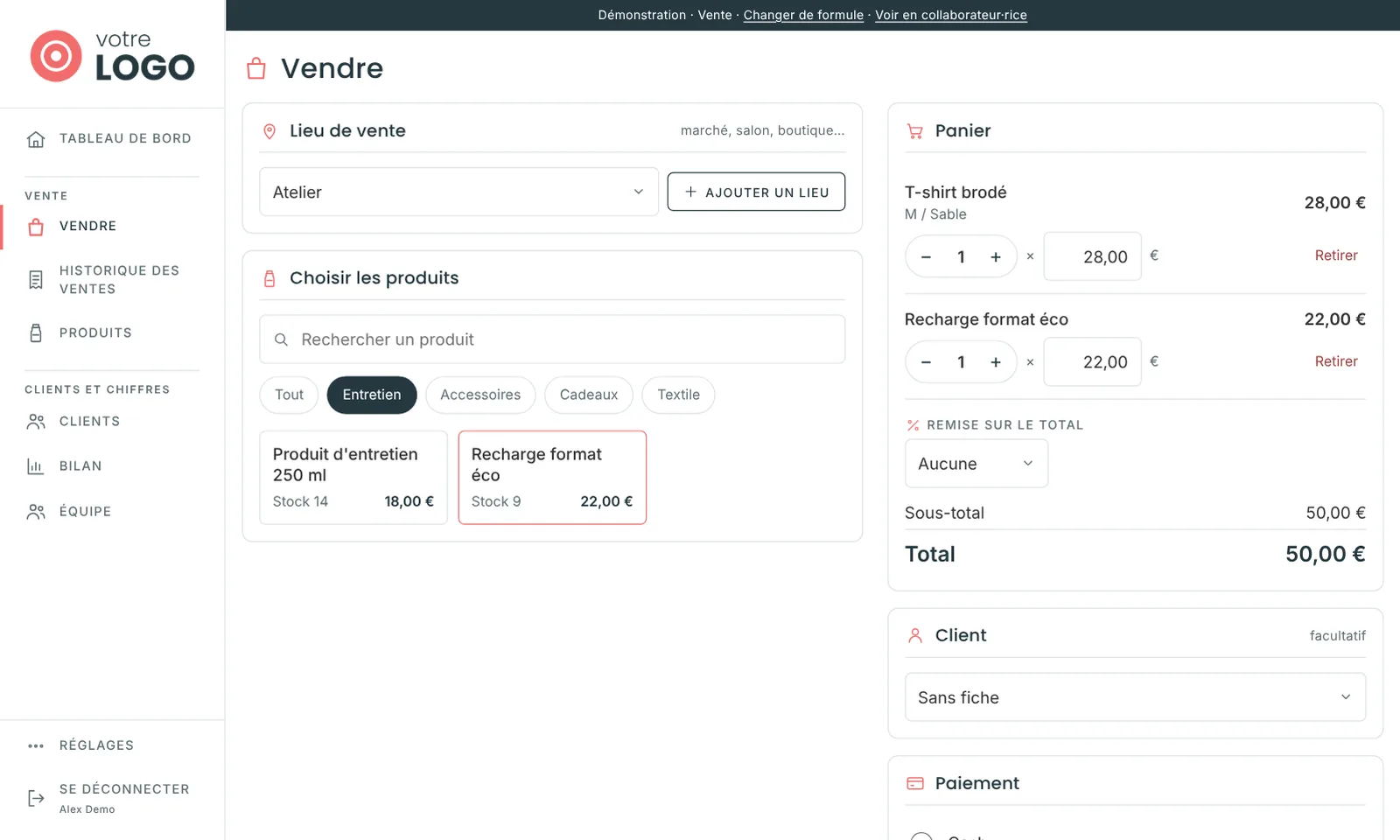This screenshot has width=1400, height=840.
Task: Remove Recharge format éco with Retirer link
Action: [1336, 361]
